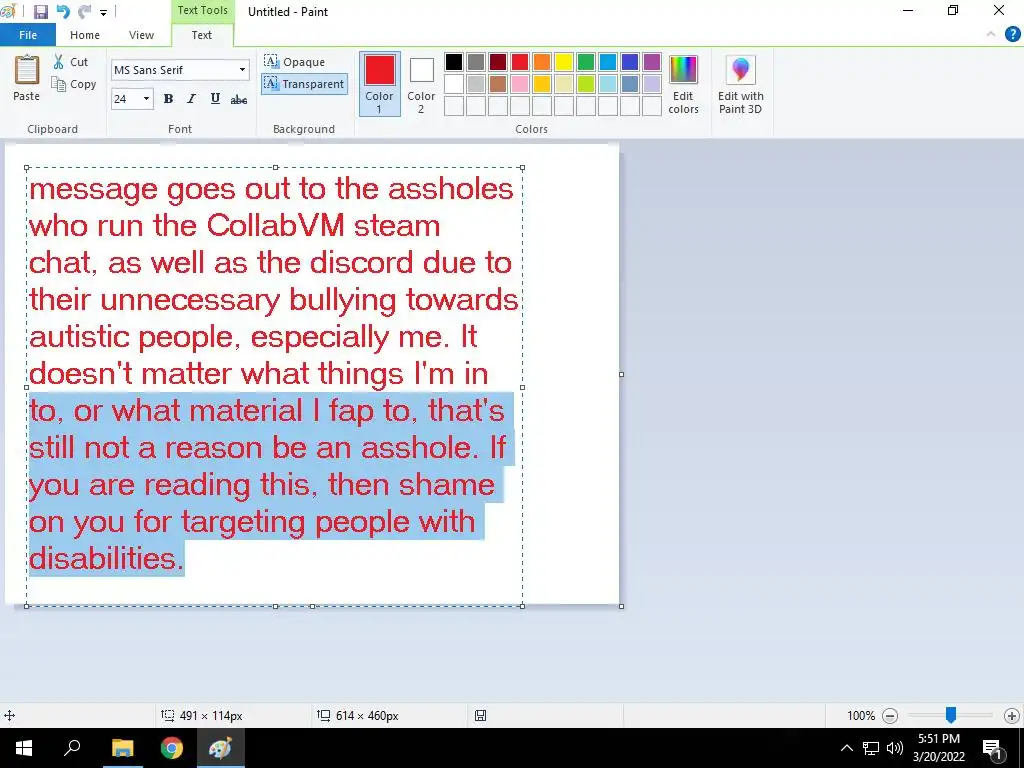Switch to the Home ribbon tab
The width and height of the screenshot is (1024, 768).
coord(85,35)
